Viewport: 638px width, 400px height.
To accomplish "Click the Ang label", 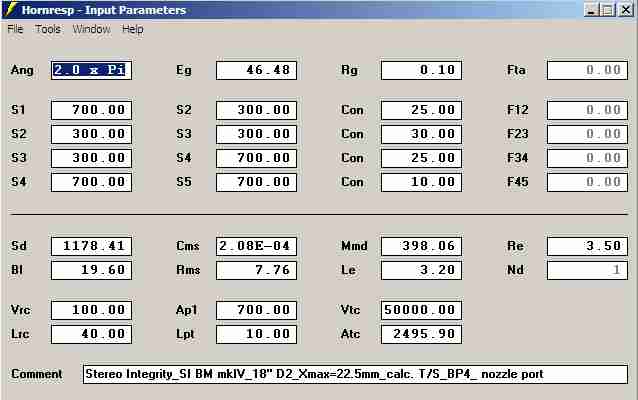I will pos(22,70).
